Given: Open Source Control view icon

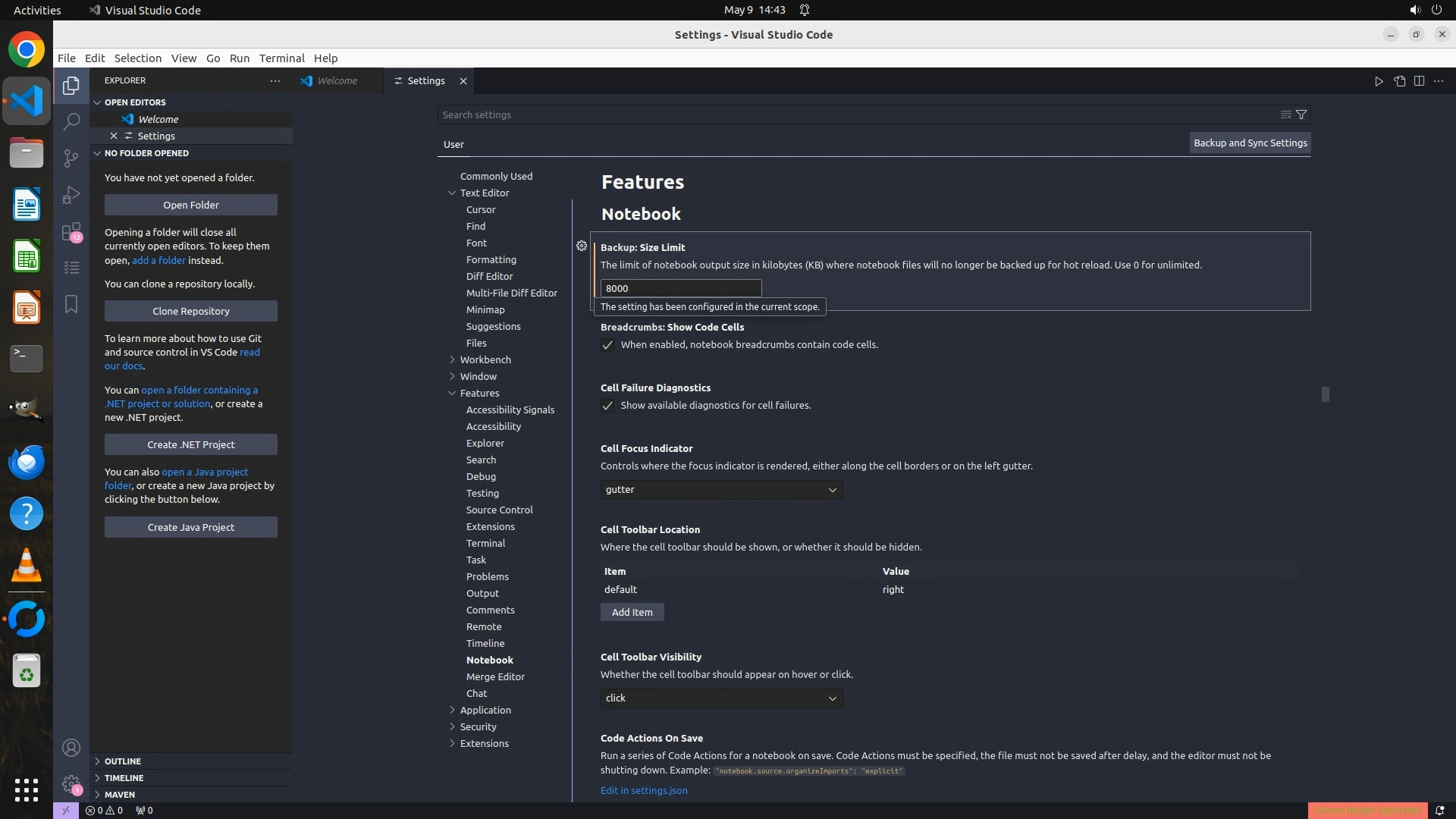Looking at the screenshot, I should 71,158.
